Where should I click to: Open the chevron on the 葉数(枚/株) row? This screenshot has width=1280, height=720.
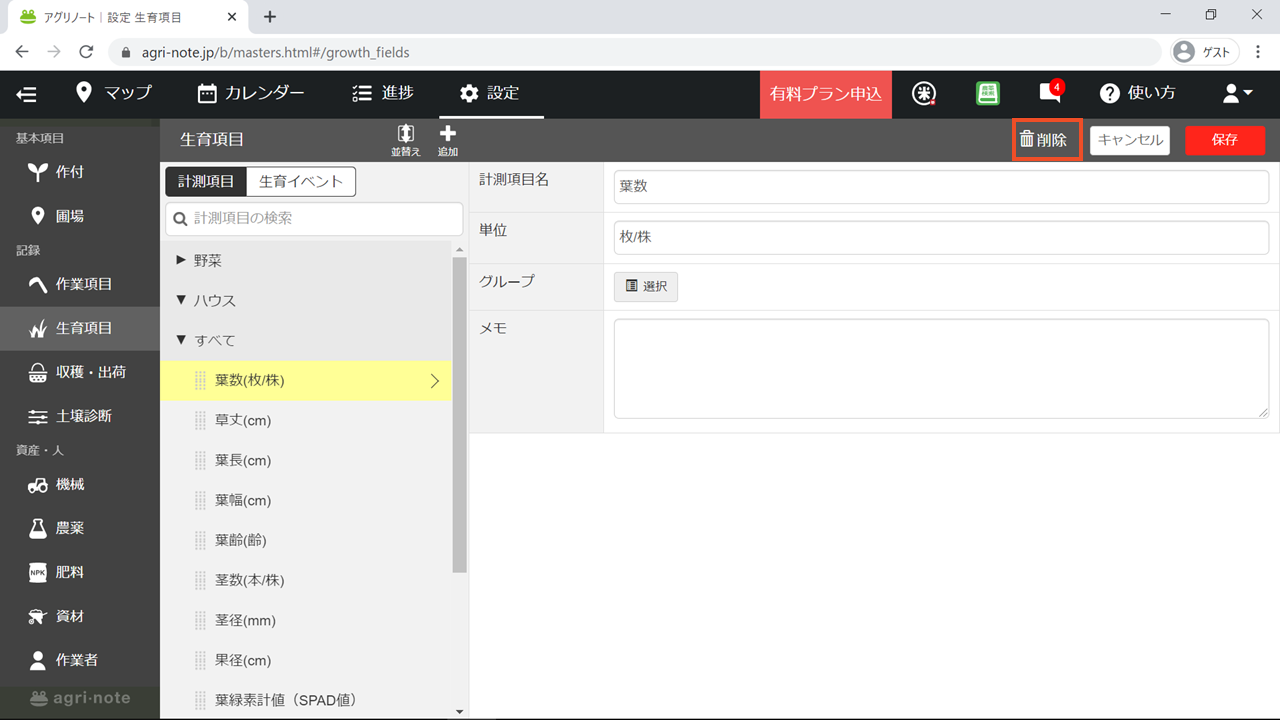[x=435, y=380]
